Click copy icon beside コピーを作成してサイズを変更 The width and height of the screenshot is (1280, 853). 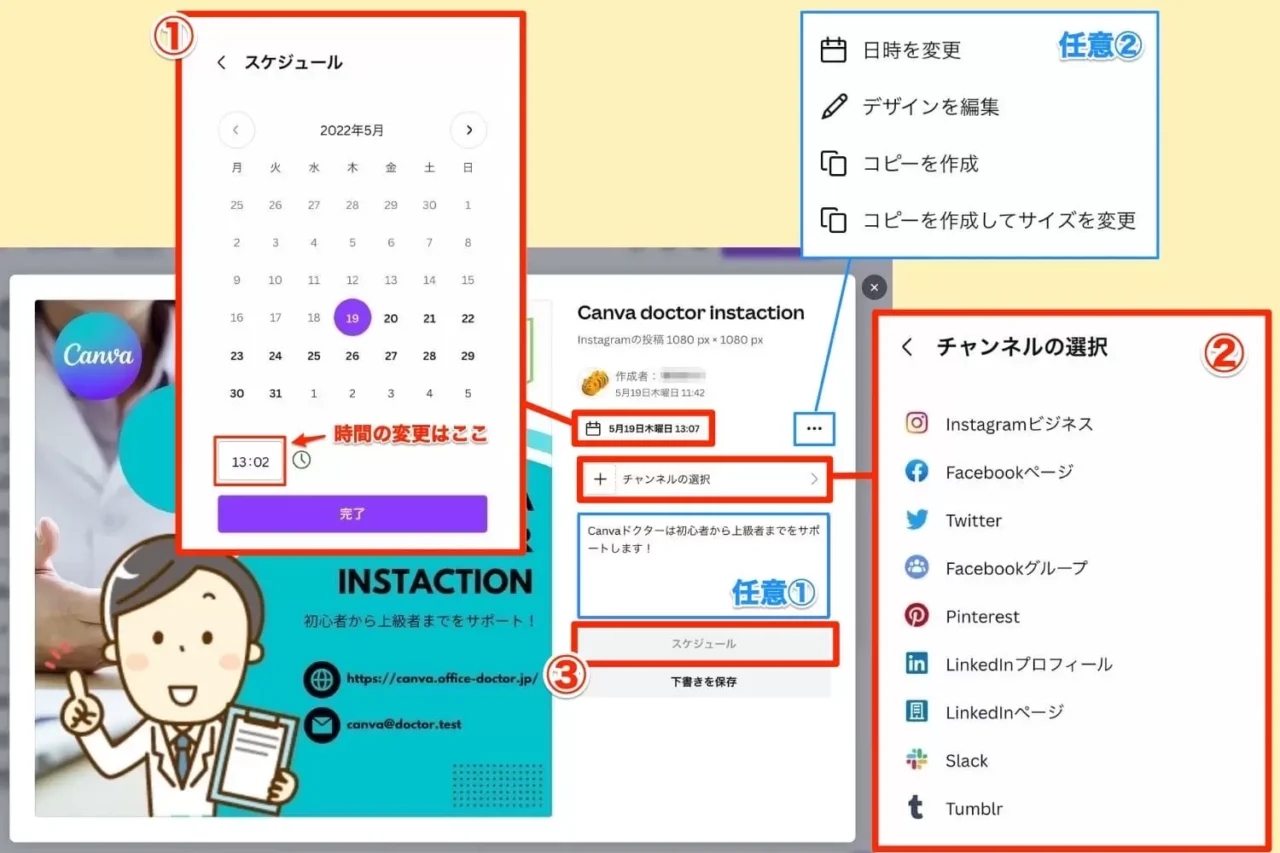point(834,220)
